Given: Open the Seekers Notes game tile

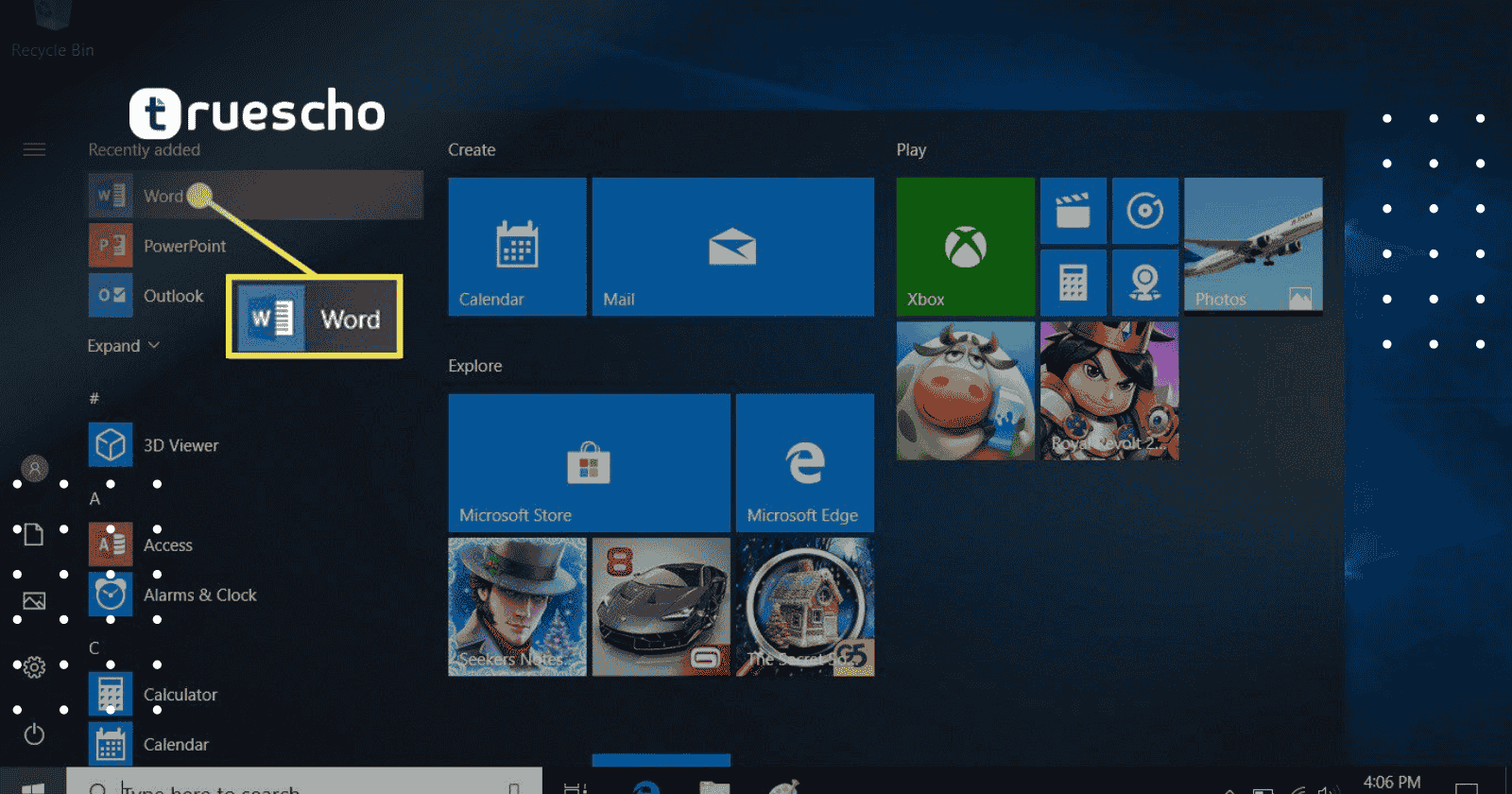Looking at the screenshot, I should 517,607.
